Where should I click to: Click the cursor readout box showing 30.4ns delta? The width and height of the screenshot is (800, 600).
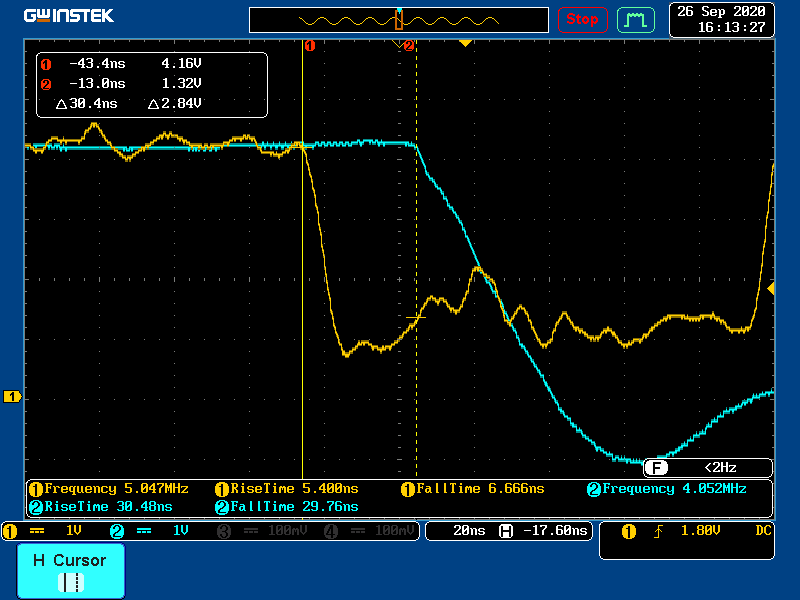coord(152,84)
